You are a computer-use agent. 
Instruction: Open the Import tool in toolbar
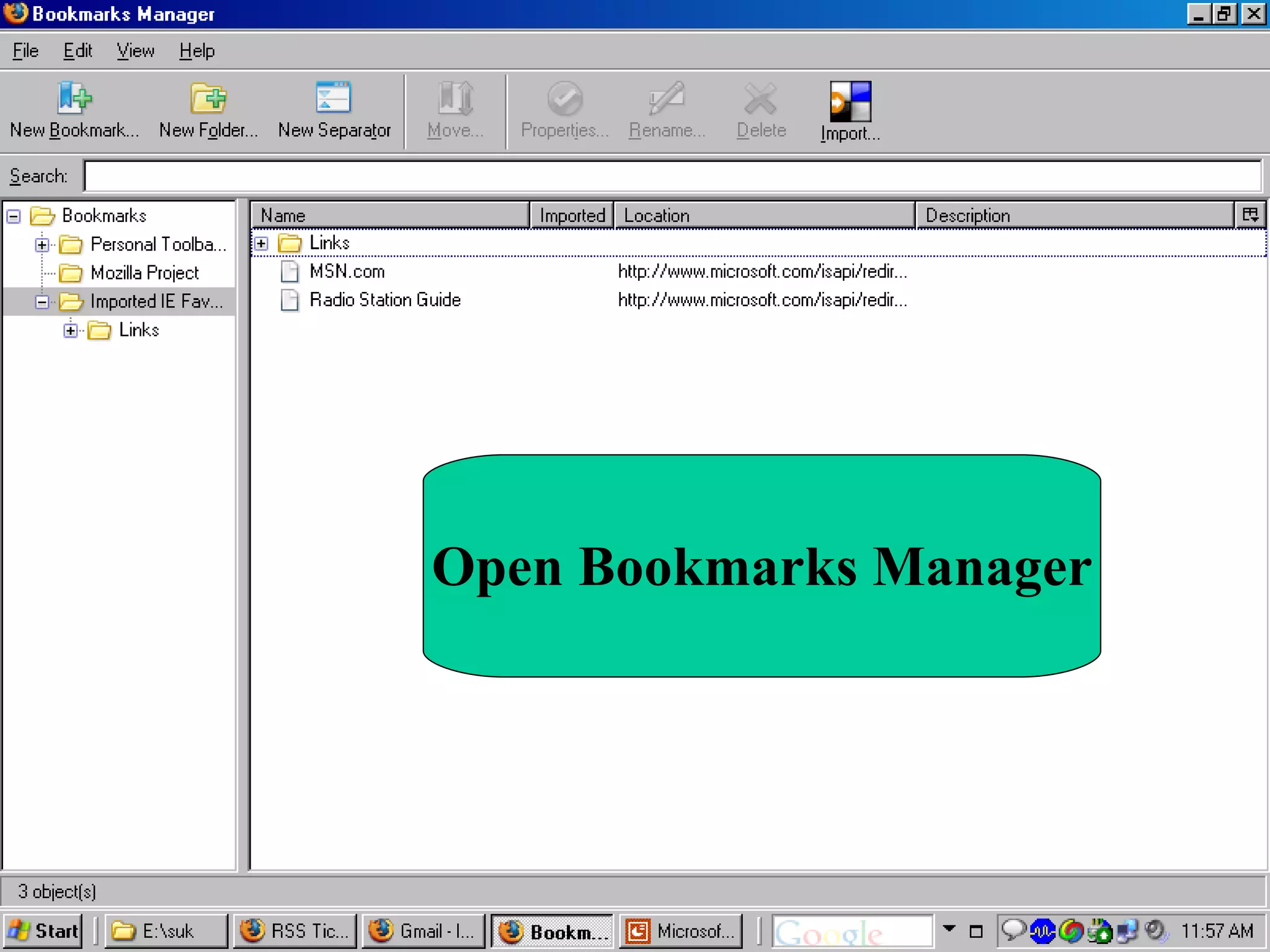(x=850, y=101)
